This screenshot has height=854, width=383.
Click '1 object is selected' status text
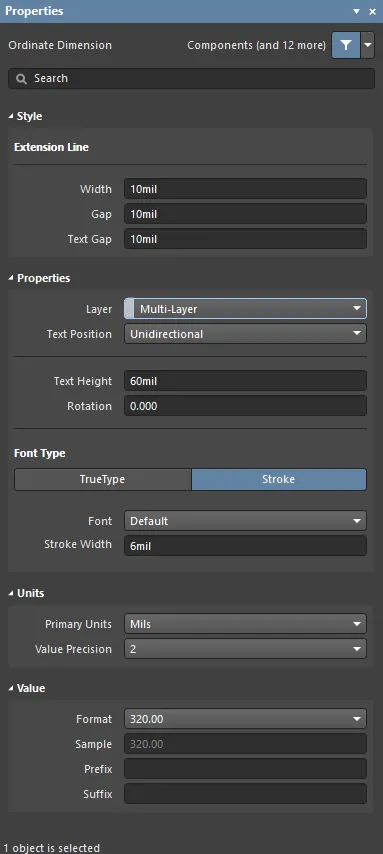coord(51,848)
